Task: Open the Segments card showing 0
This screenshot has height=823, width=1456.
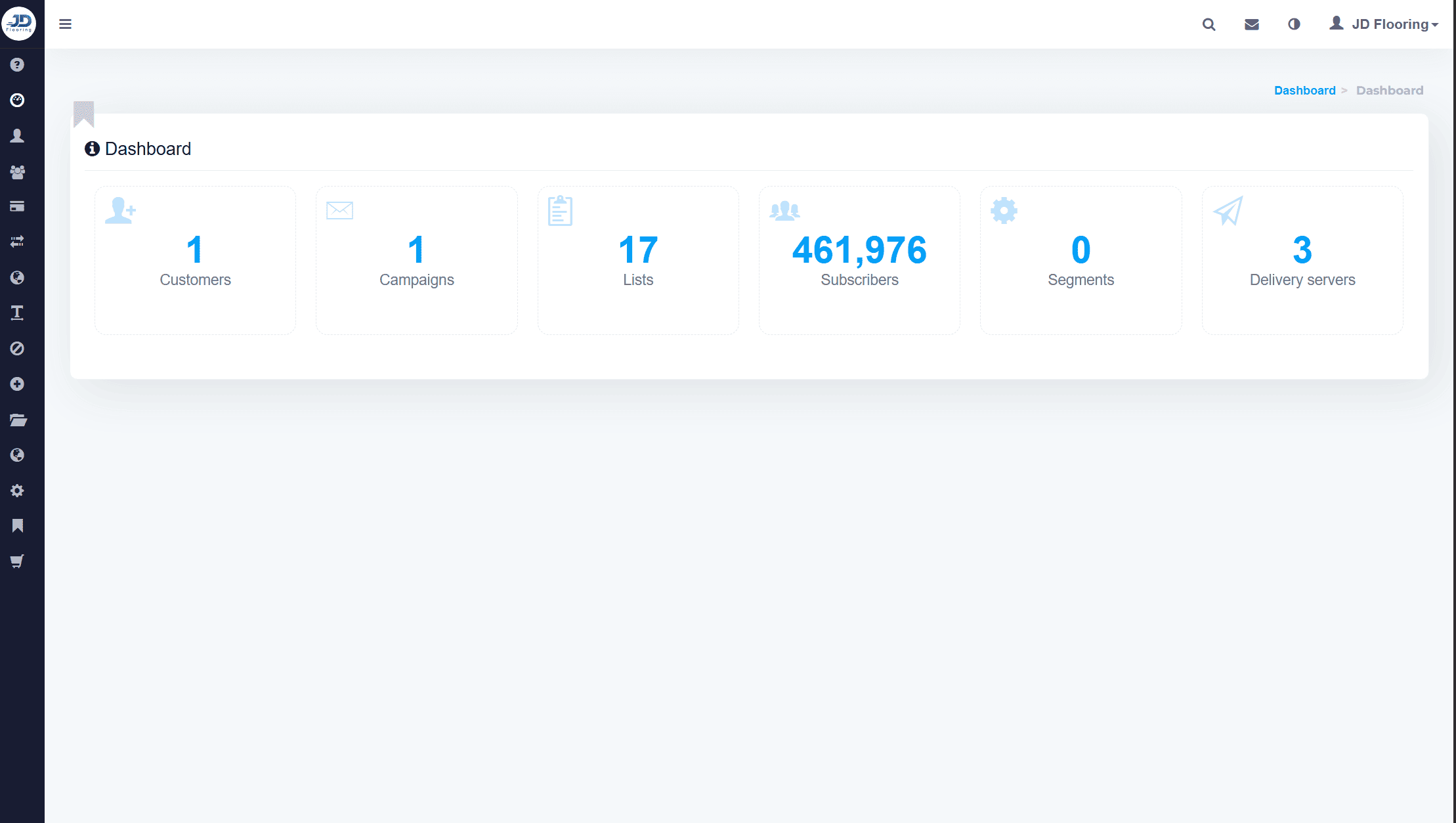Action: [x=1081, y=260]
